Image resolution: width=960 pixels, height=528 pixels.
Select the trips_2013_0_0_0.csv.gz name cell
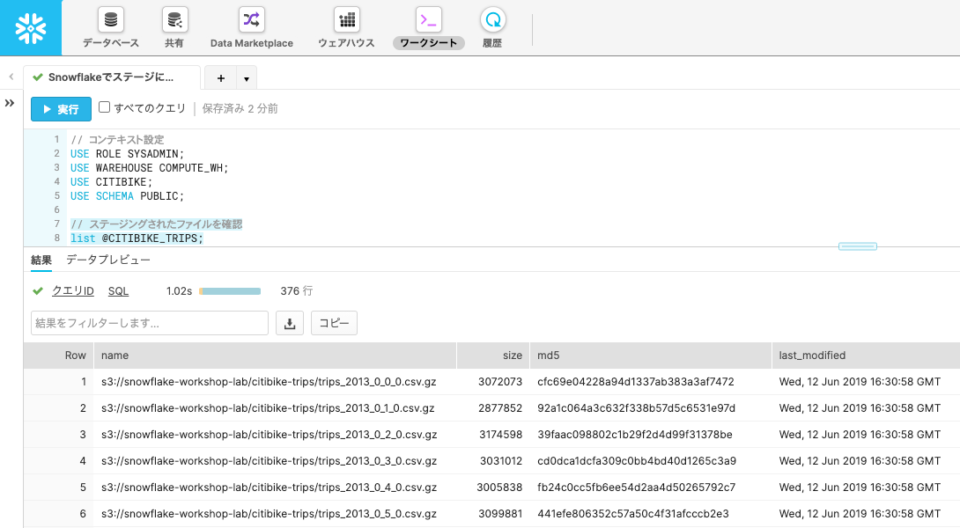coord(275,382)
